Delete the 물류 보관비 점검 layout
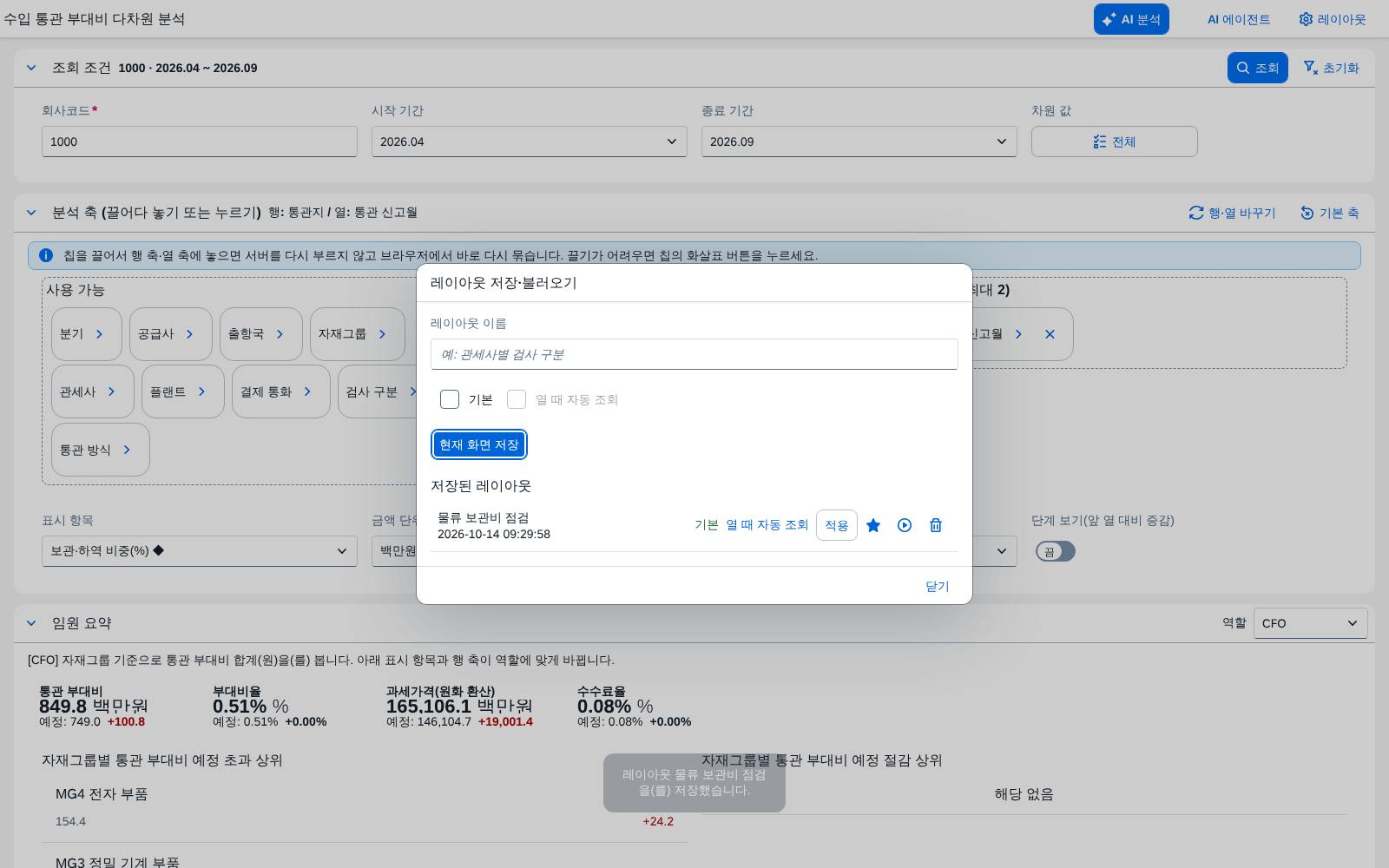Image resolution: width=1389 pixels, height=868 pixels. click(x=936, y=525)
